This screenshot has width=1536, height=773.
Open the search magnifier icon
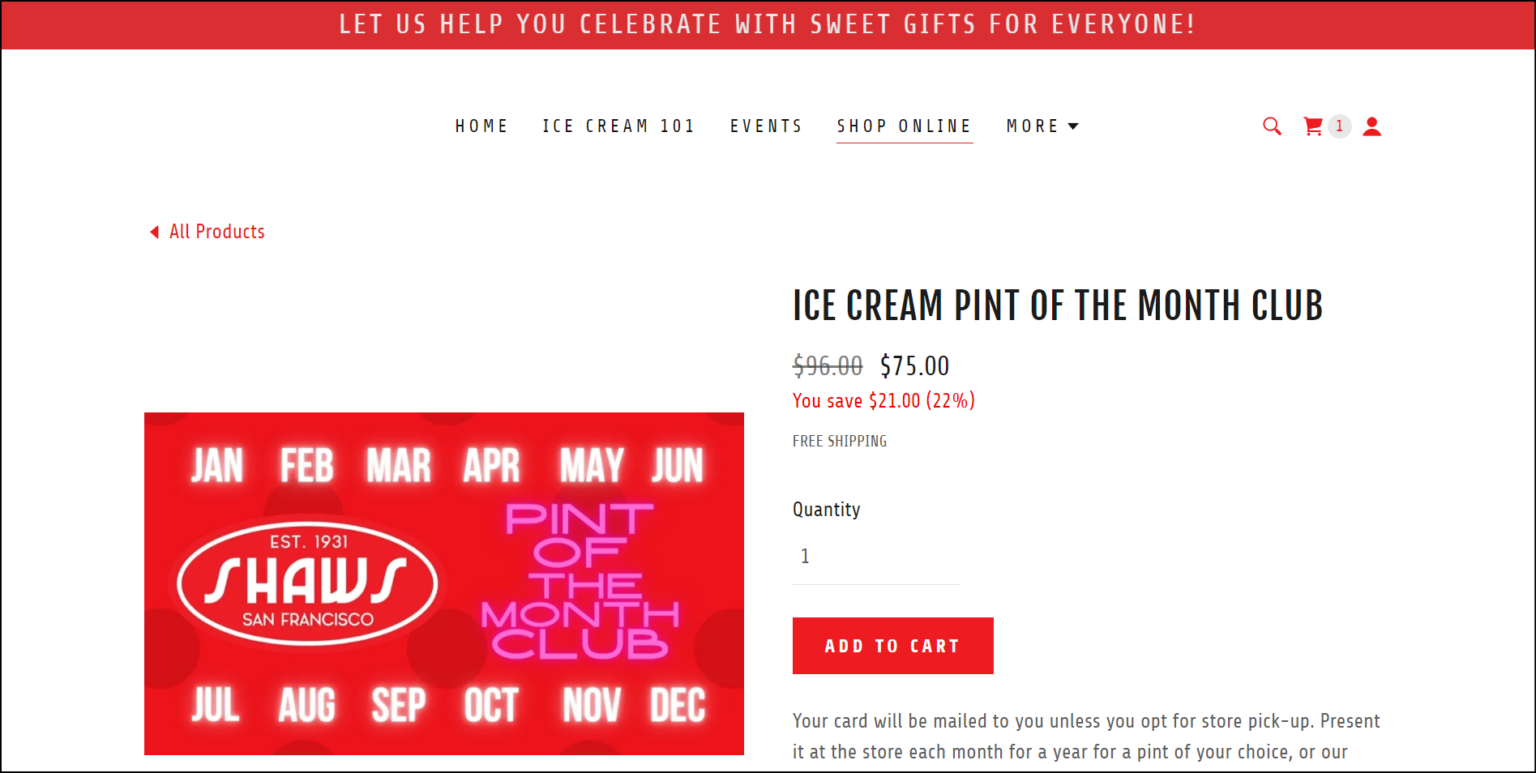[1271, 126]
